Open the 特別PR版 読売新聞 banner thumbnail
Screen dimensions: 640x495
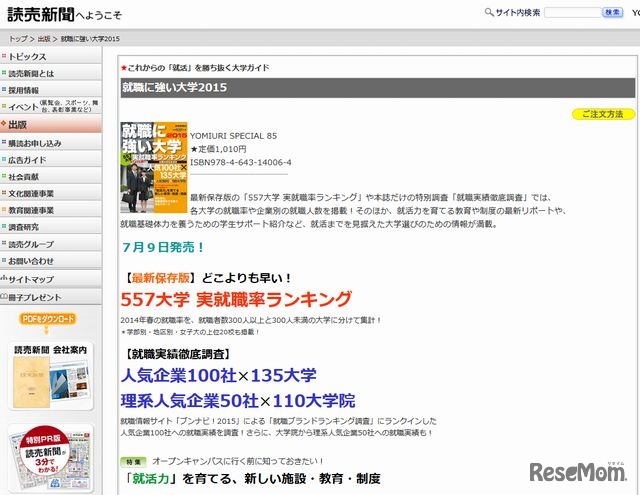51,458
